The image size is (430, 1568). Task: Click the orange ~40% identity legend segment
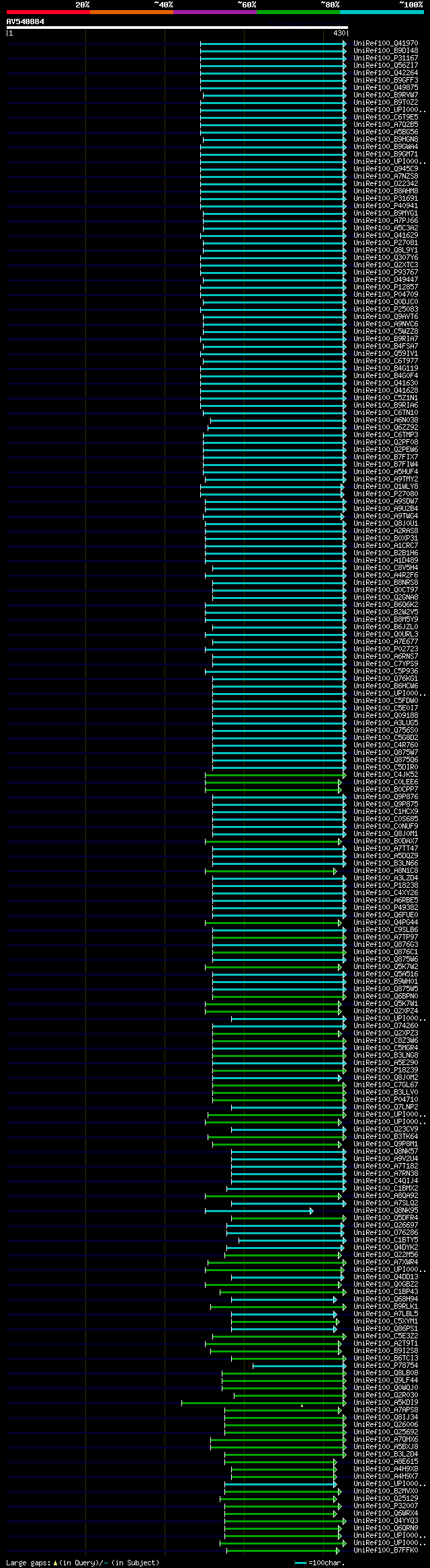coord(131,12)
